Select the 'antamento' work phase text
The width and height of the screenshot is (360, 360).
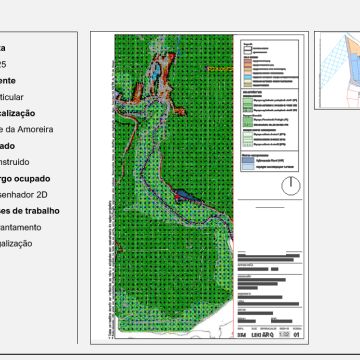[x=21, y=227]
